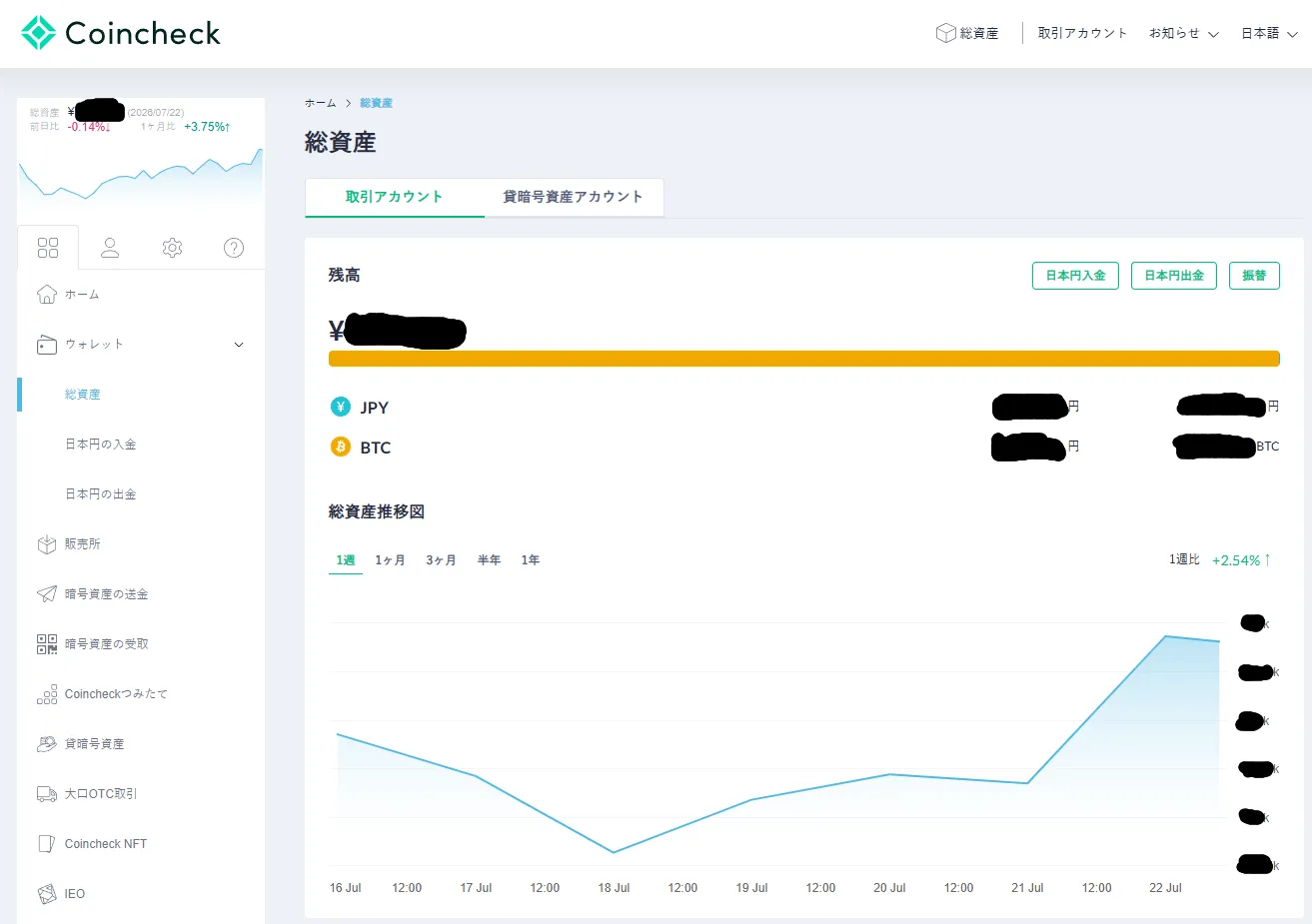Viewport: 1312px width, 924px height.
Task: Click the yellow balance allocation bar
Action: tap(804, 359)
